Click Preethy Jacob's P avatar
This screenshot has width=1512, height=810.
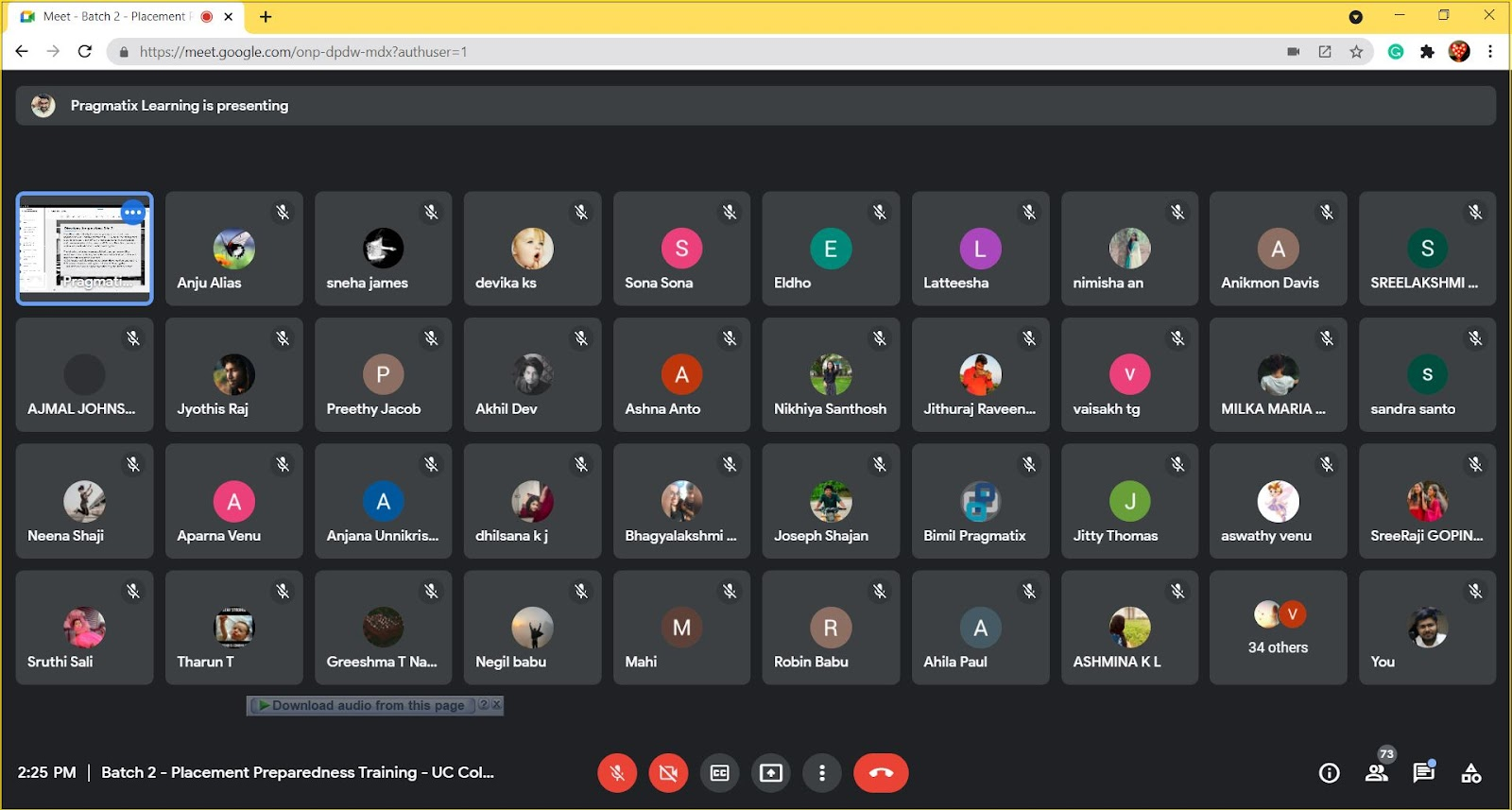(383, 375)
